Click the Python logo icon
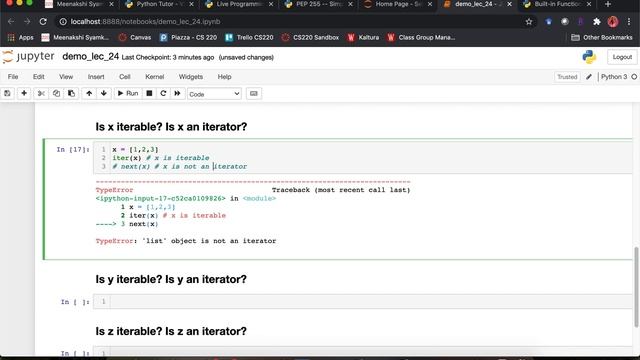Viewport: 640px width, 360px height. (589, 57)
